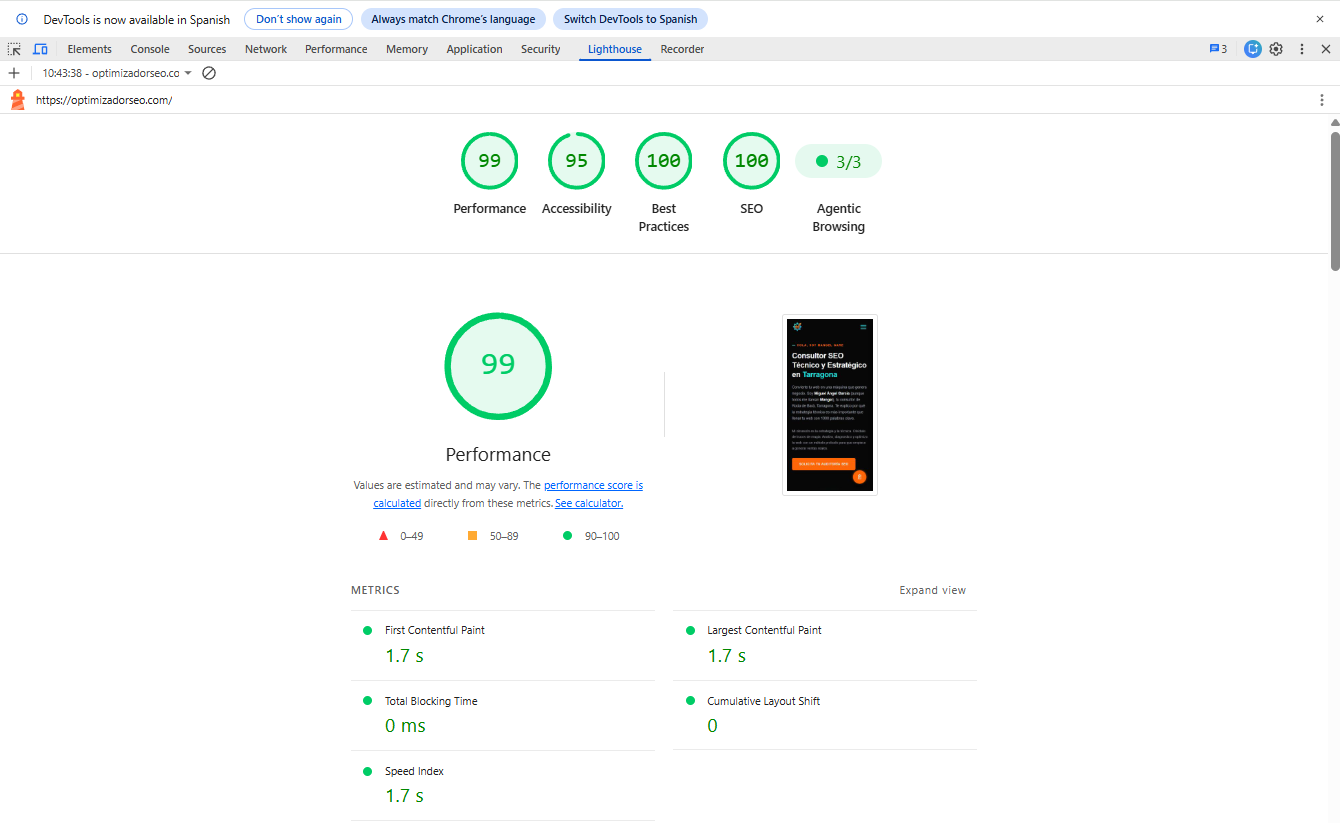Open the Security tab

tap(541, 49)
